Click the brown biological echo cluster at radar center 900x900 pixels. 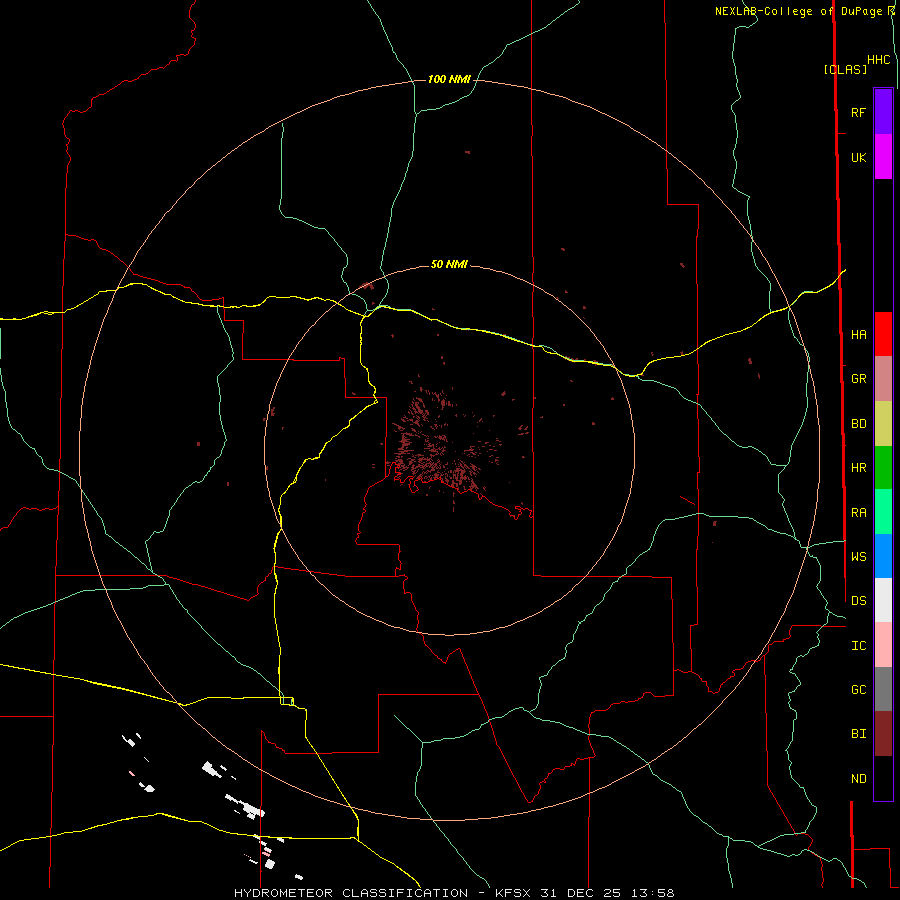(442, 442)
